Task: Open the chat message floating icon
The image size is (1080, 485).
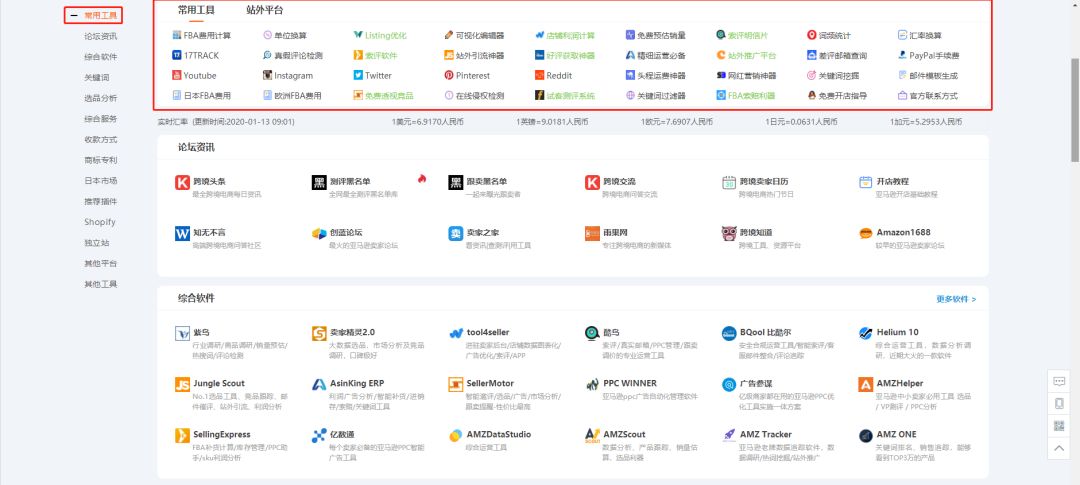Action: (1059, 381)
